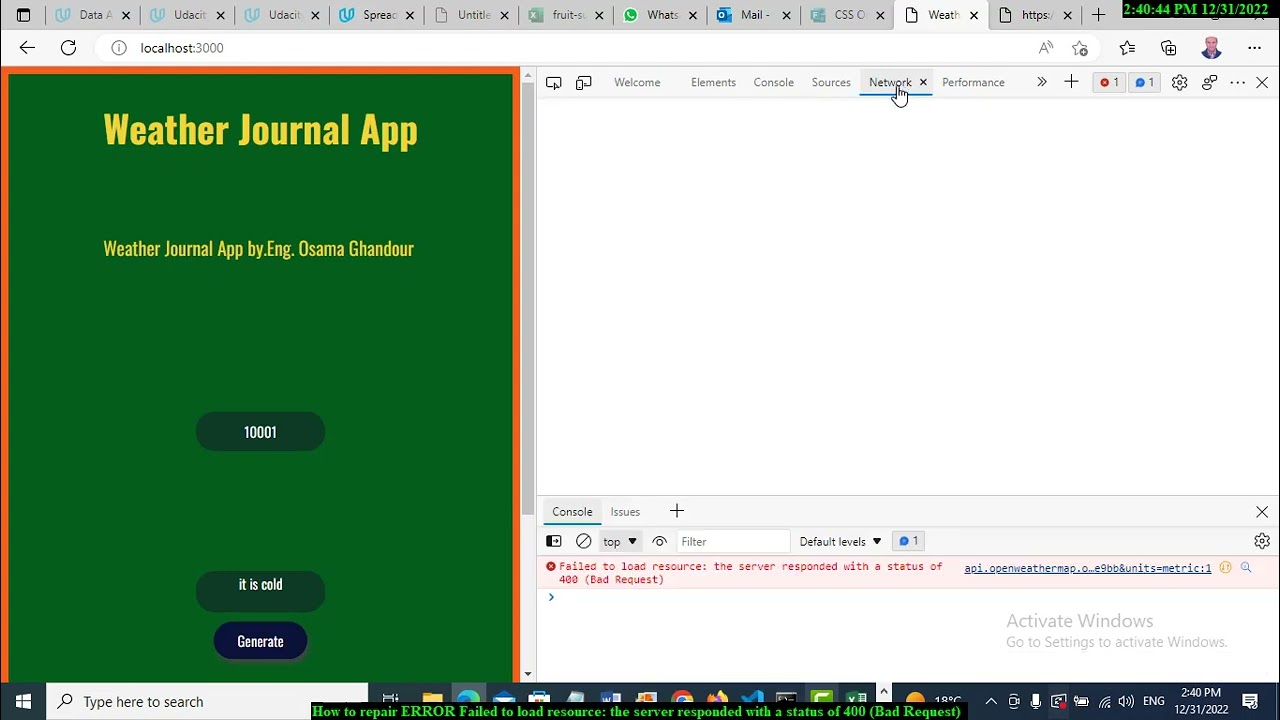Reload the localhost page
The width and height of the screenshot is (1280, 720).
click(68, 48)
